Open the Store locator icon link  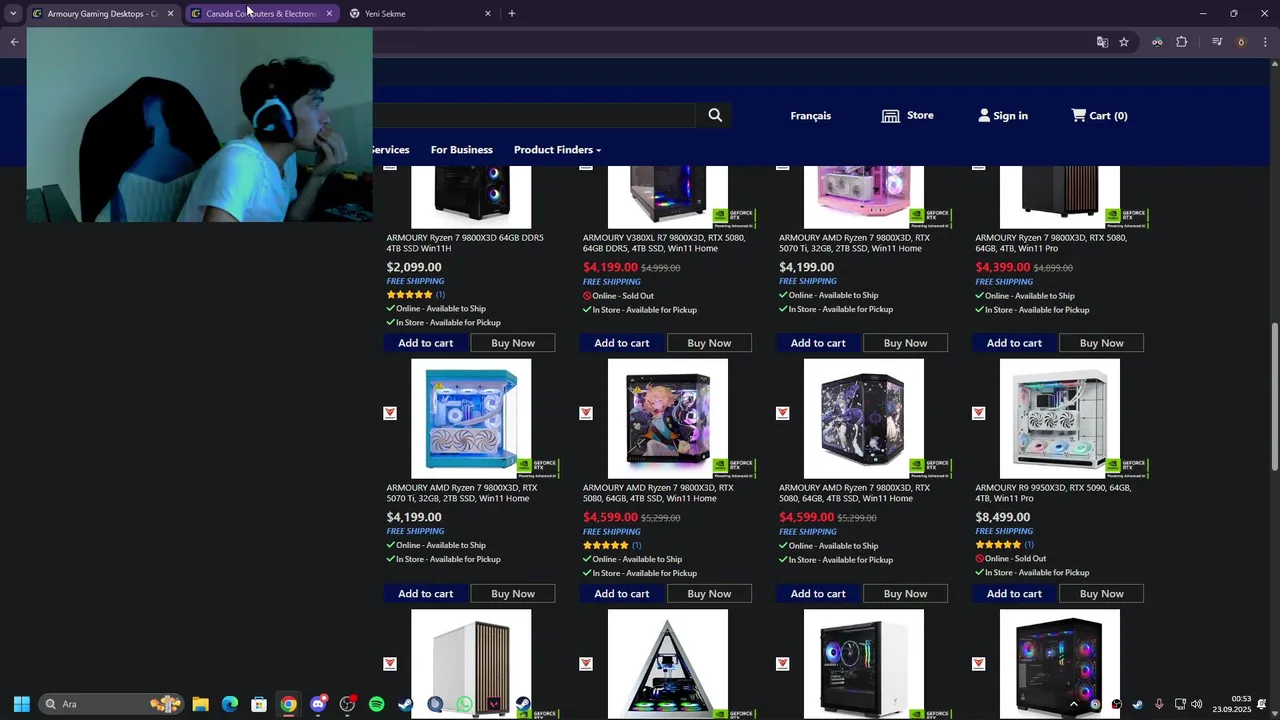(x=907, y=115)
